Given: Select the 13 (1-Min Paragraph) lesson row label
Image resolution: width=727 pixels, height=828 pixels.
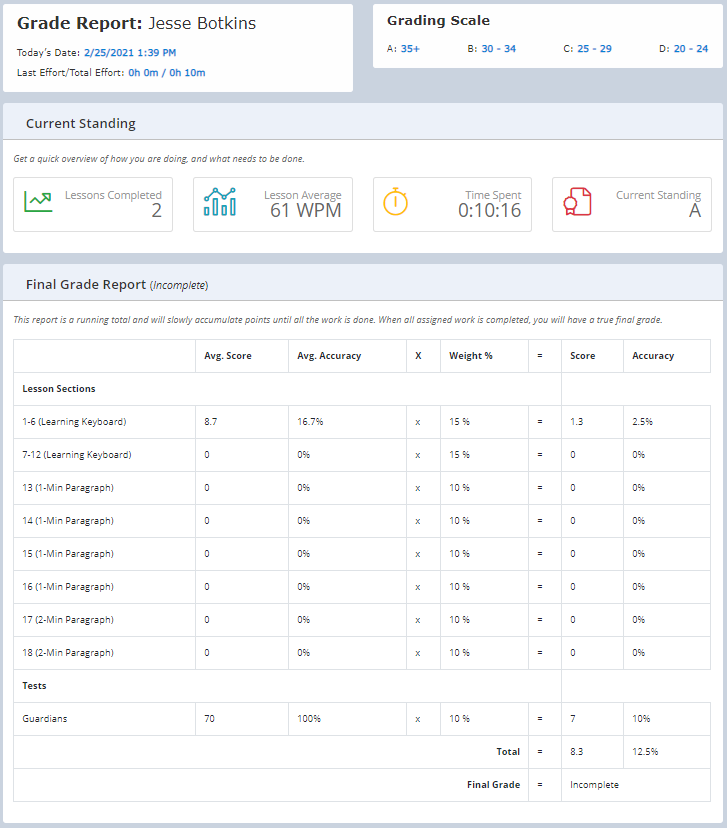Looking at the screenshot, I should coord(68,488).
